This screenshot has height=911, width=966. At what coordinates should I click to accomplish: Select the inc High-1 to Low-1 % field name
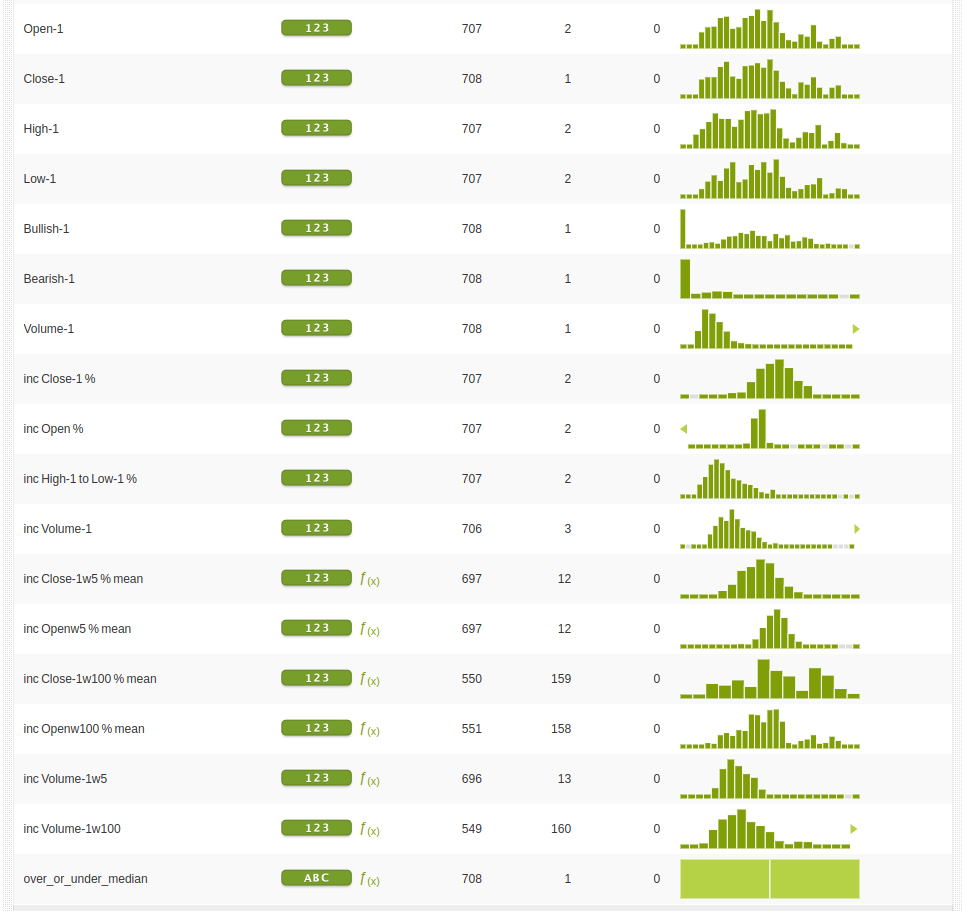[80, 479]
